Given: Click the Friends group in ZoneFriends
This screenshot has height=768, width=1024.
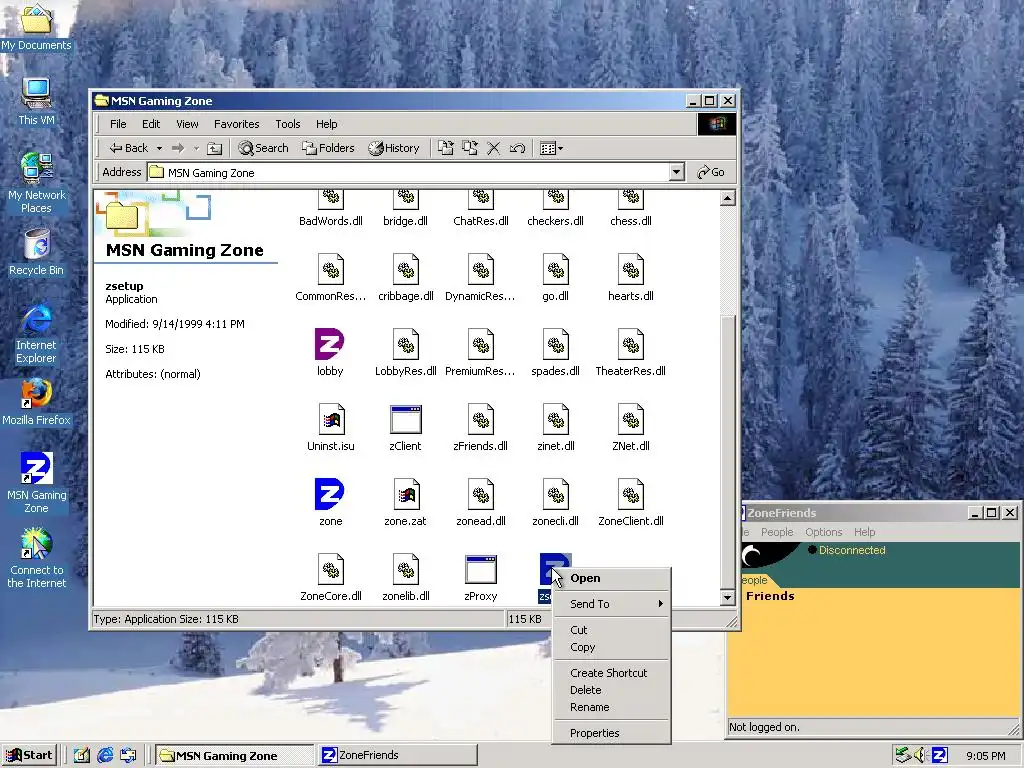Looking at the screenshot, I should [771, 596].
